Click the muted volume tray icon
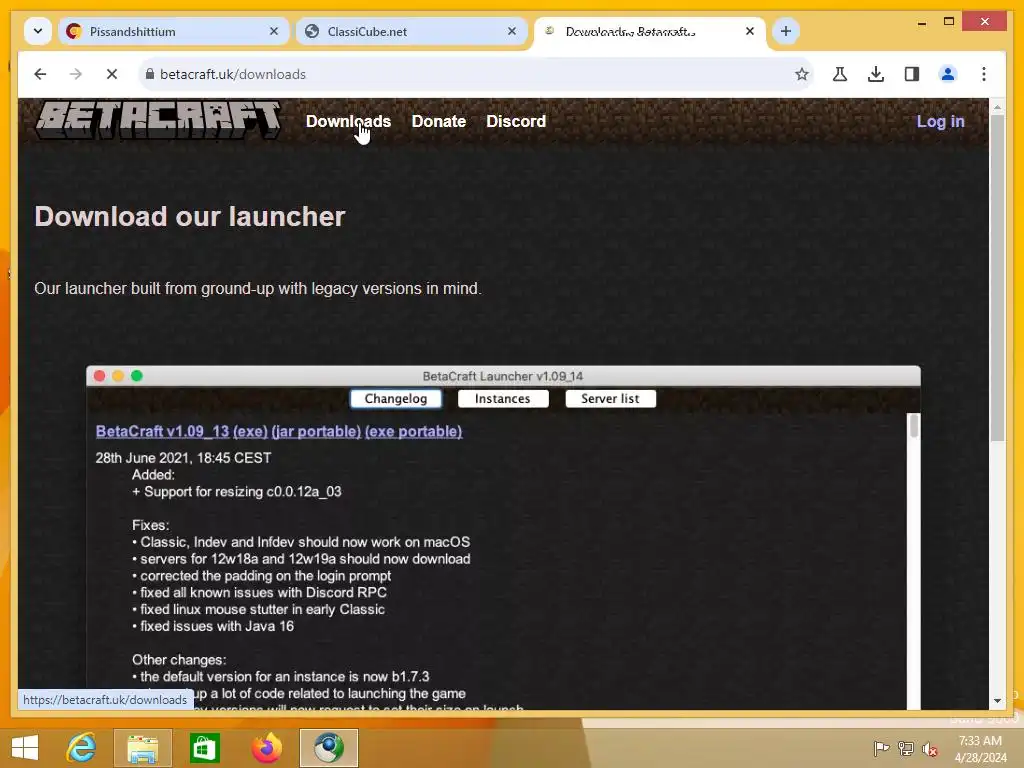 coord(929,748)
